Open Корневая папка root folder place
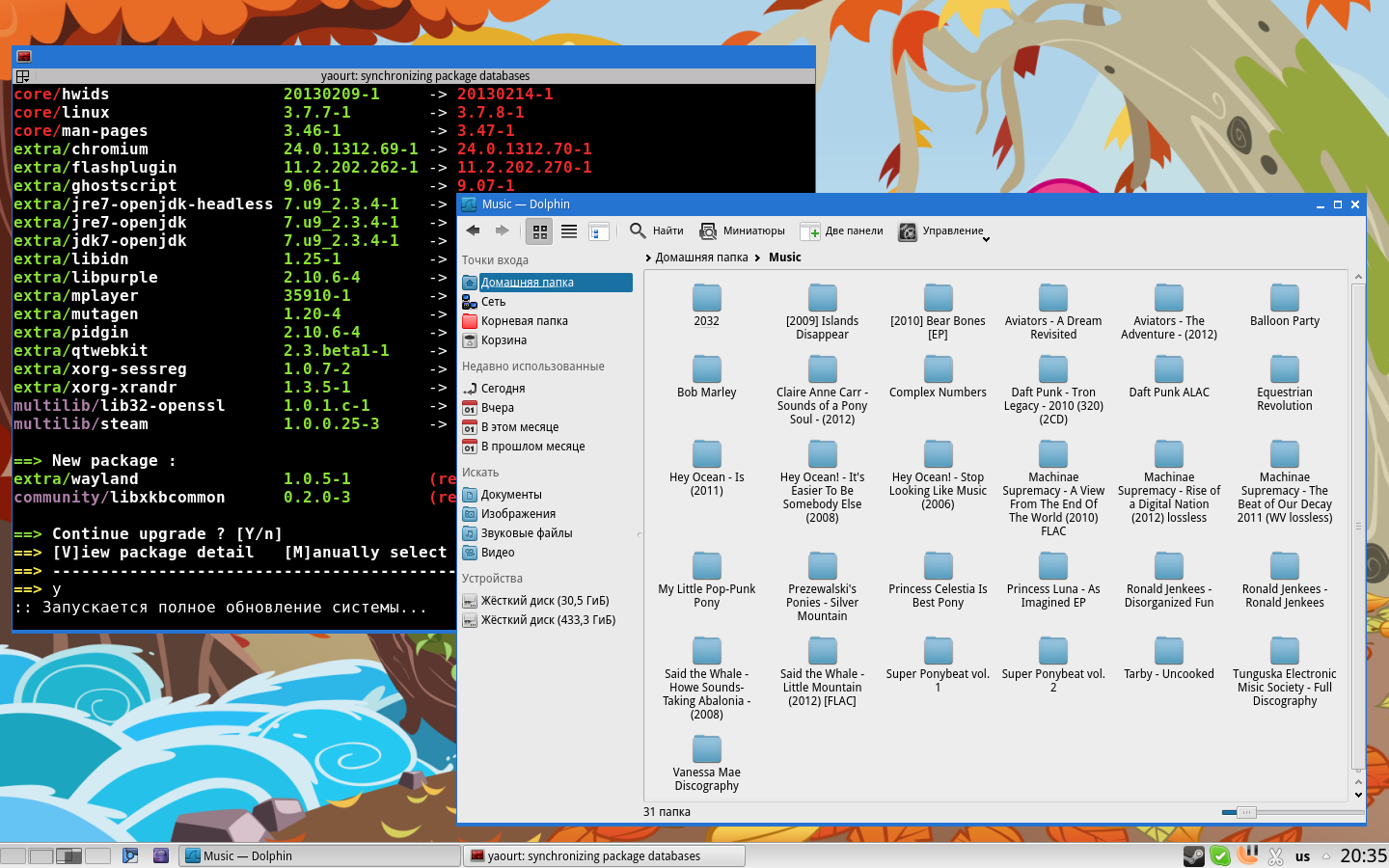This screenshot has height=868, width=1389. (524, 321)
